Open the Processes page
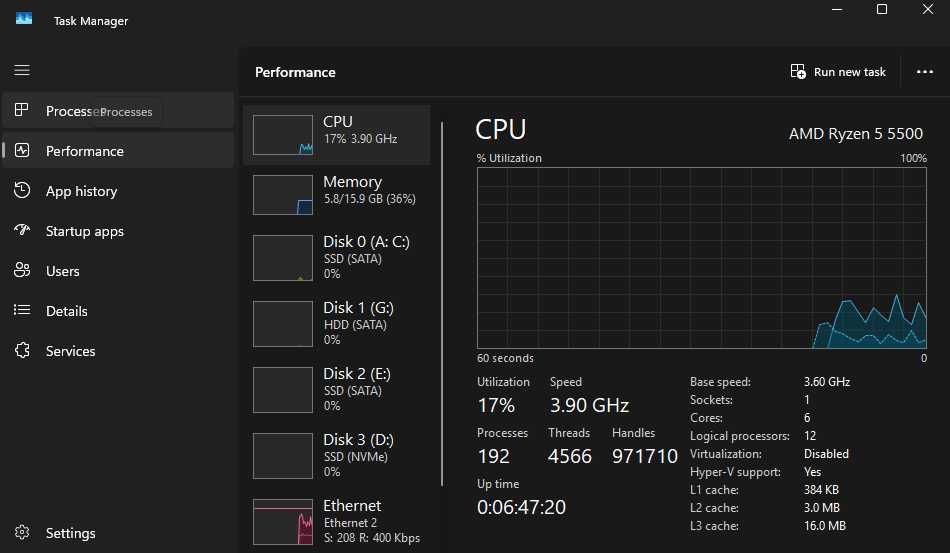The image size is (950, 553). point(118,110)
